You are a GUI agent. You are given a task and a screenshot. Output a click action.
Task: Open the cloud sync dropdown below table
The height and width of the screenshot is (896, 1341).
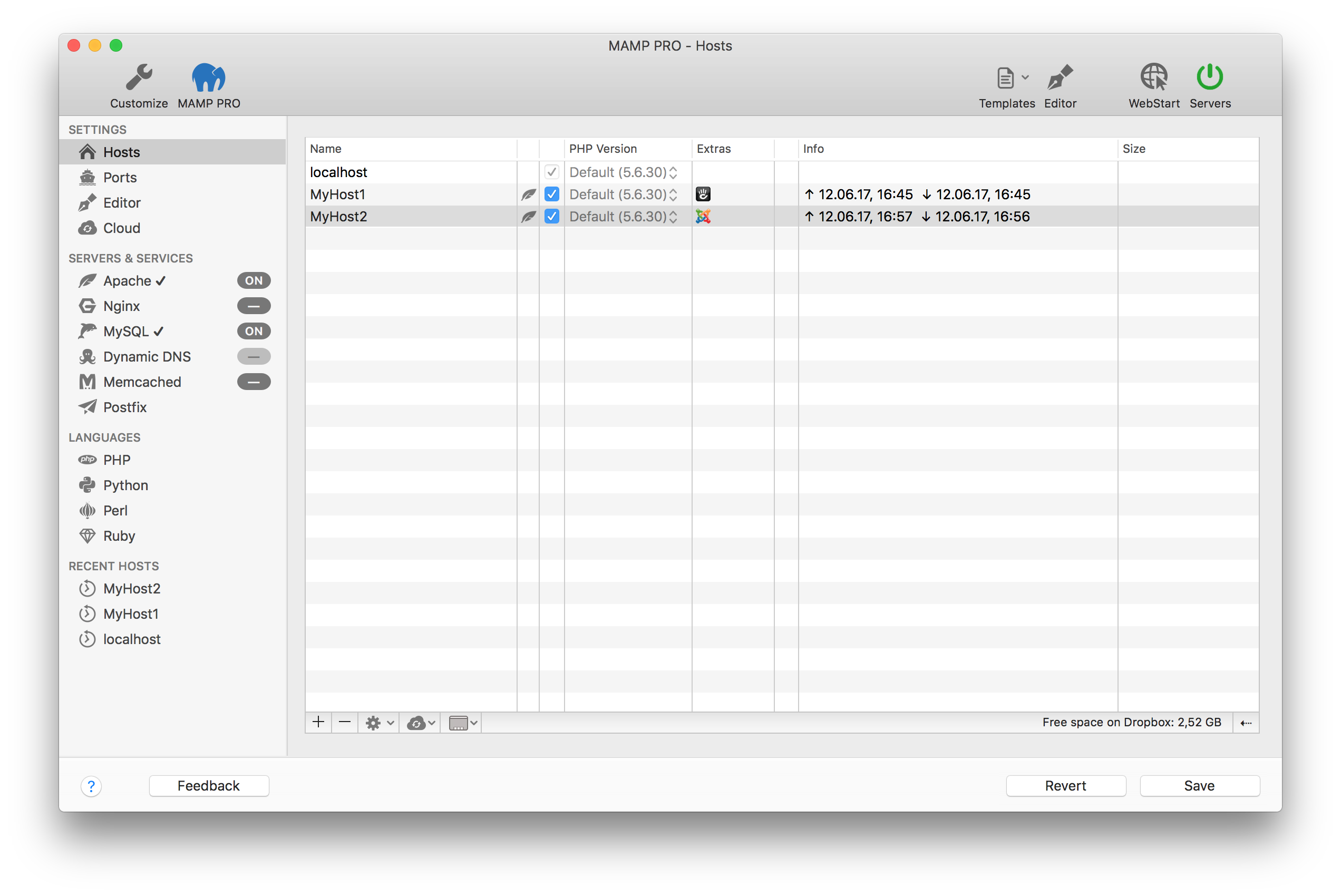(x=420, y=723)
